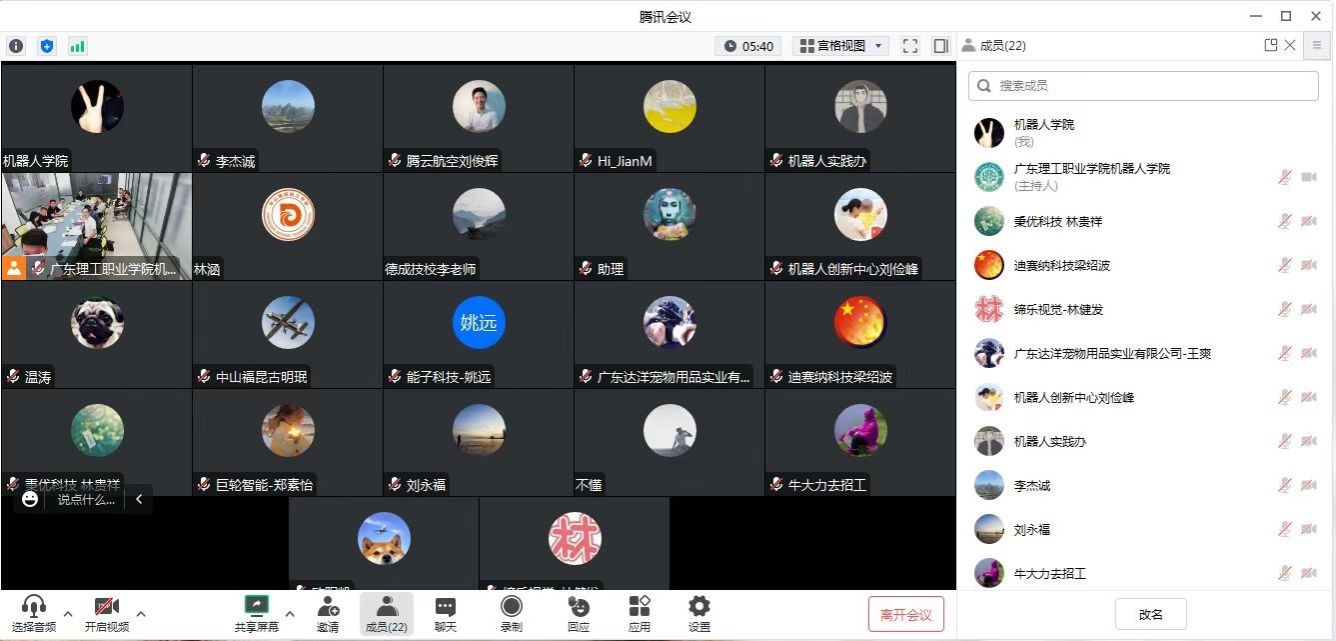Open the security shield icon
Screen dimensions: 1336x641
[47, 46]
